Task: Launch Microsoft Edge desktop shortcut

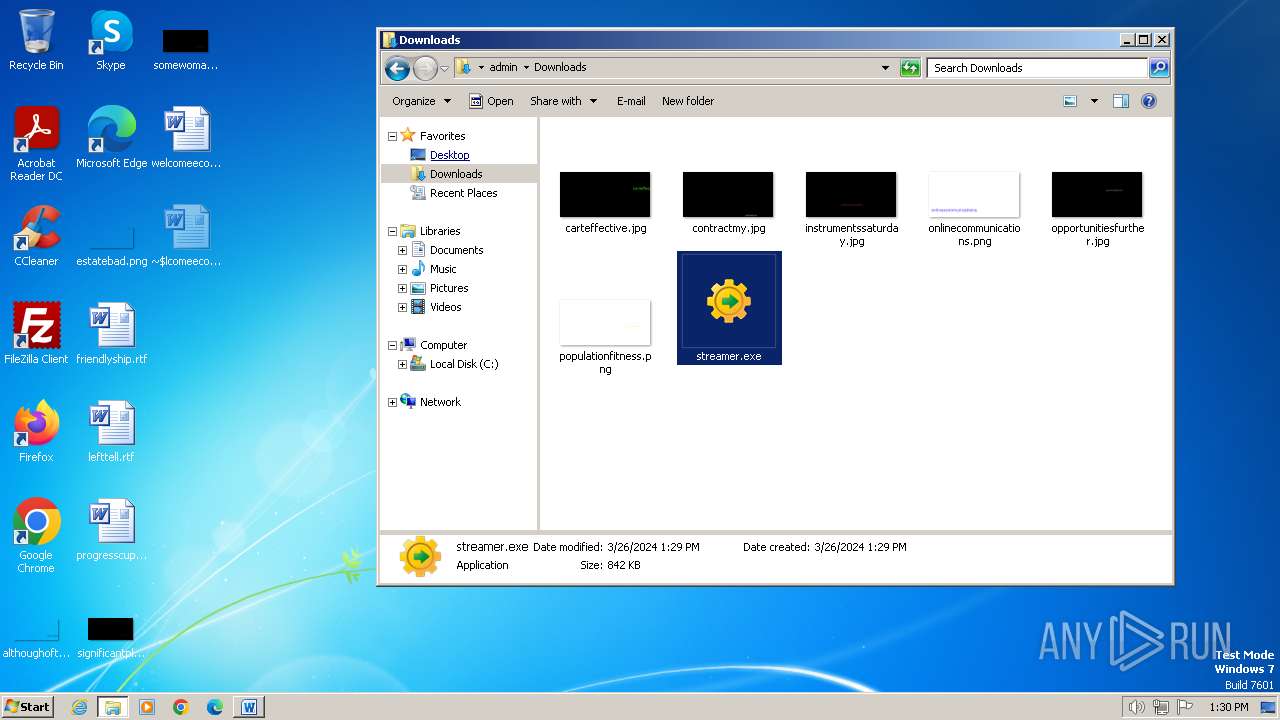Action: point(111,138)
